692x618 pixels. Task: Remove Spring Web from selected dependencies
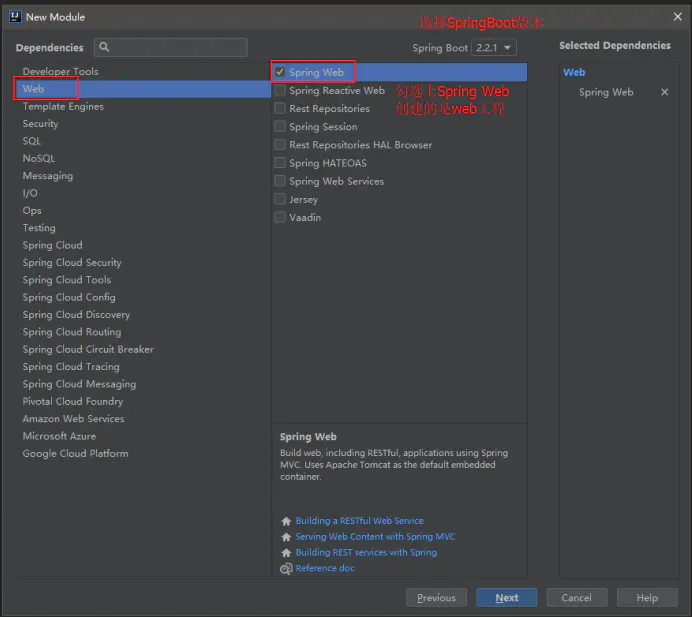coord(664,92)
